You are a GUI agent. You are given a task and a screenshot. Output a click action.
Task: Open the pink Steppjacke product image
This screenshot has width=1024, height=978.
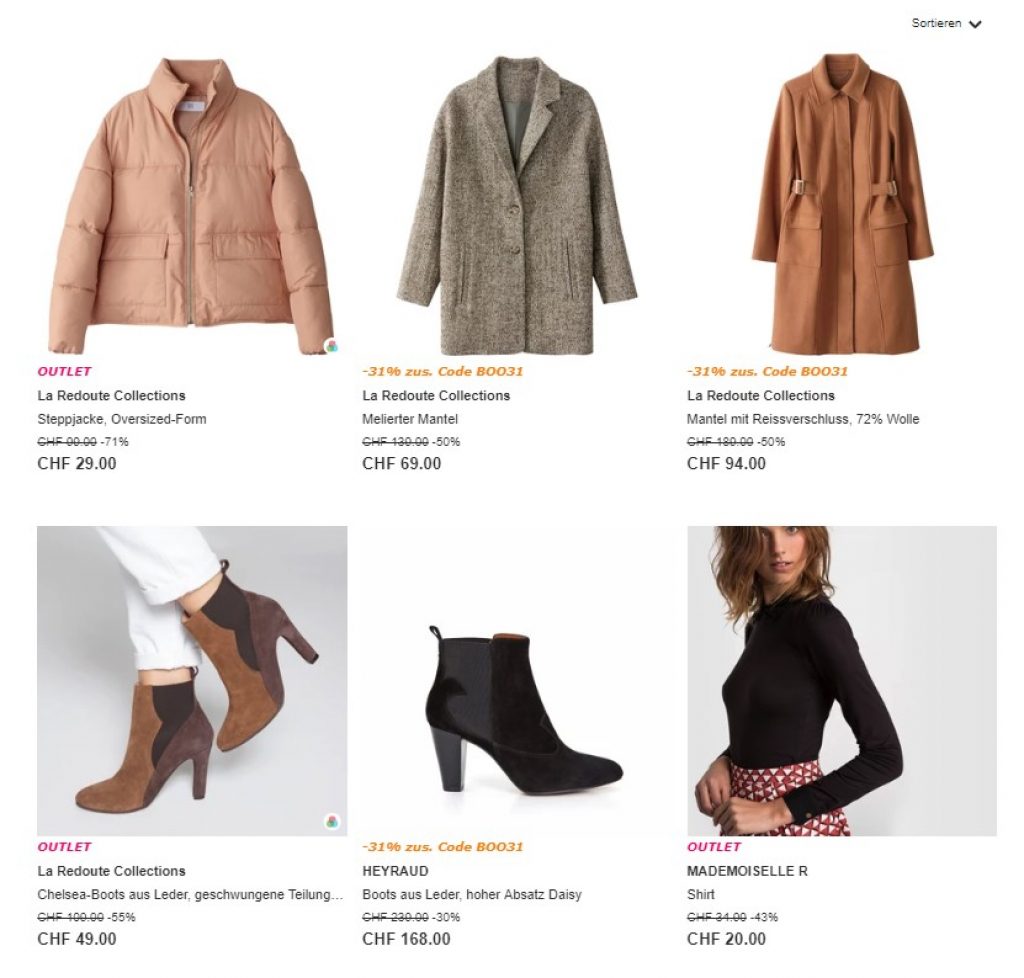190,205
